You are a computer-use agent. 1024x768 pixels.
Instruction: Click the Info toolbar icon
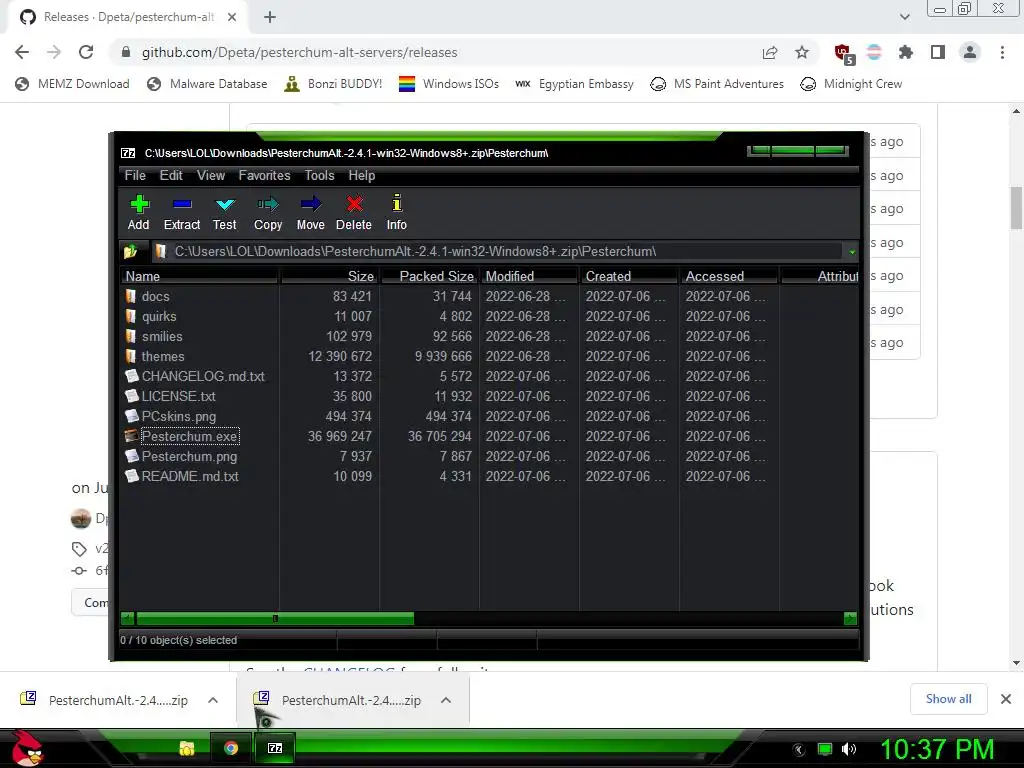click(x=396, y=213)
